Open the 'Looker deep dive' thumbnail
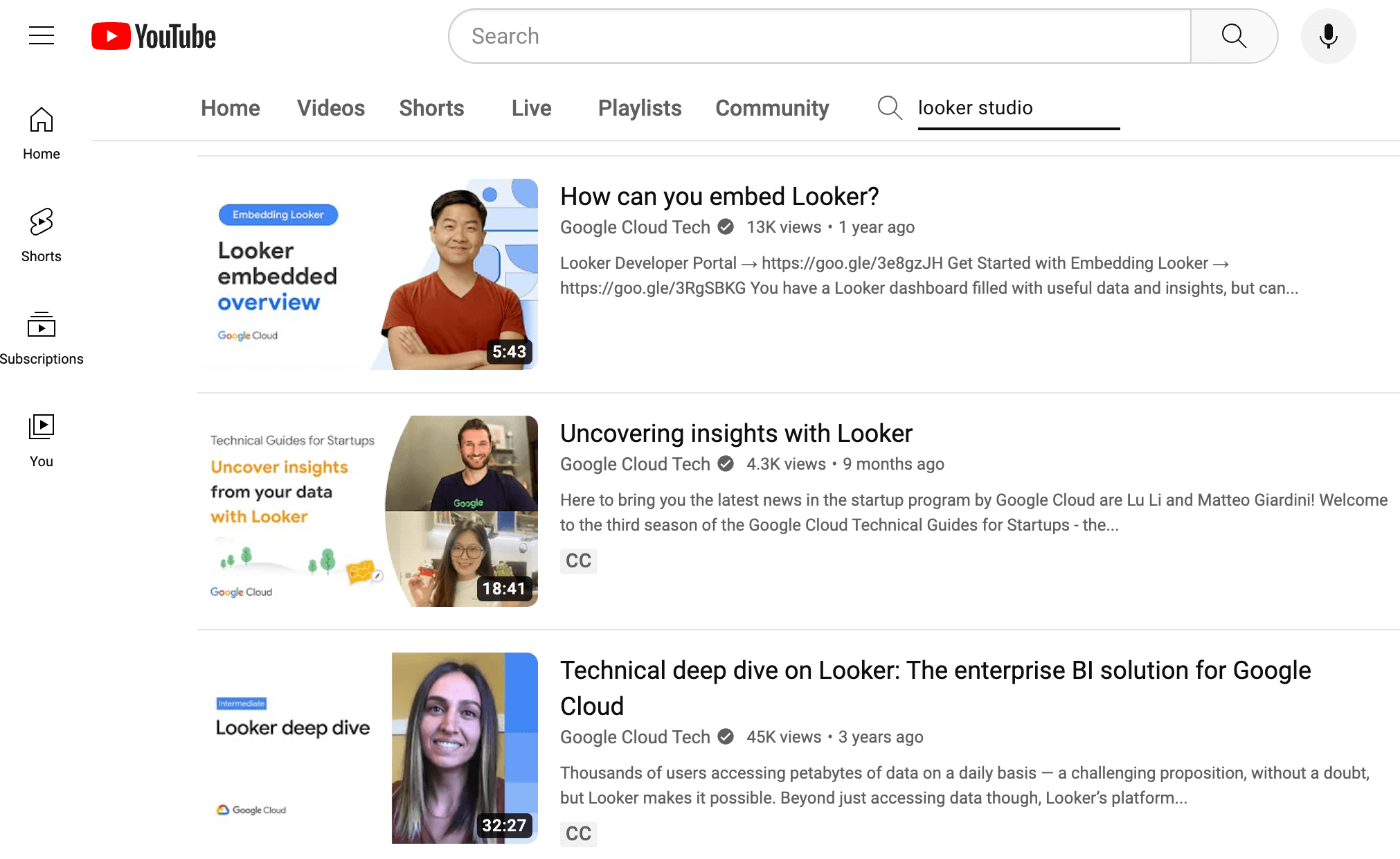Image resolution: width=1400 pixels, height=859 pixels. click(x=368, y=748)
